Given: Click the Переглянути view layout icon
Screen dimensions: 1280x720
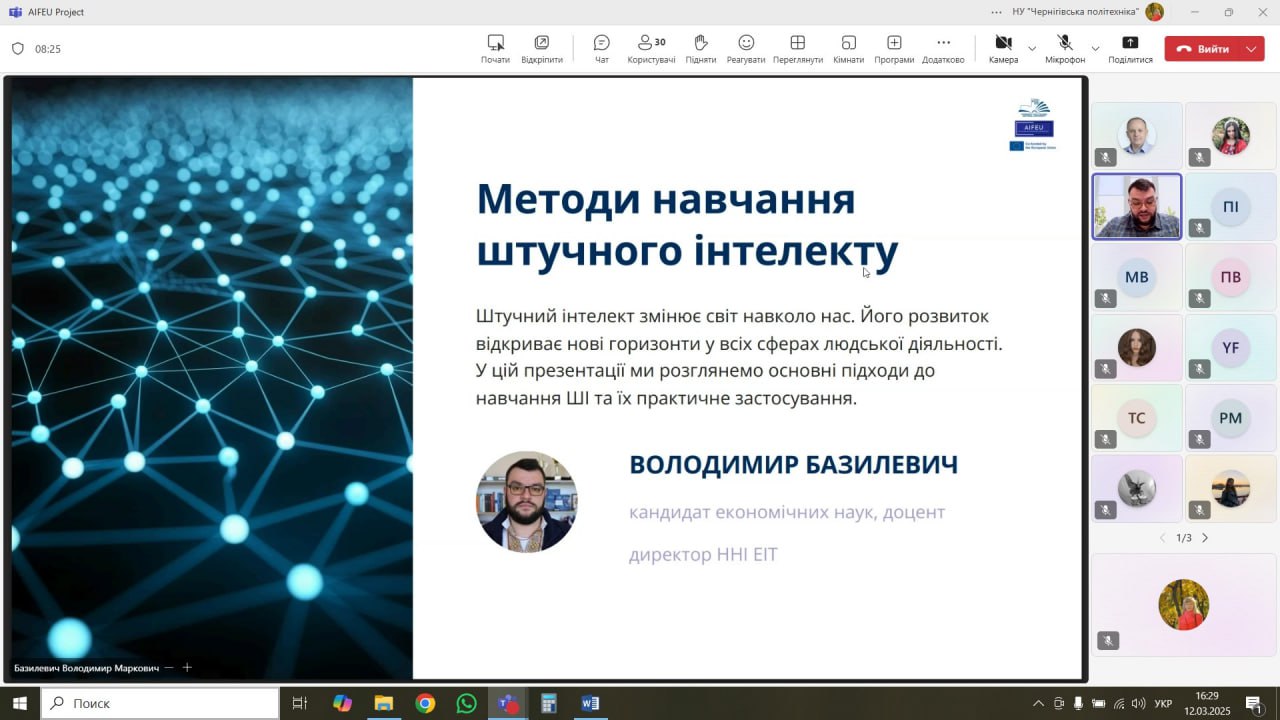Looking at the screenshot, I should [x=797, y=48].
